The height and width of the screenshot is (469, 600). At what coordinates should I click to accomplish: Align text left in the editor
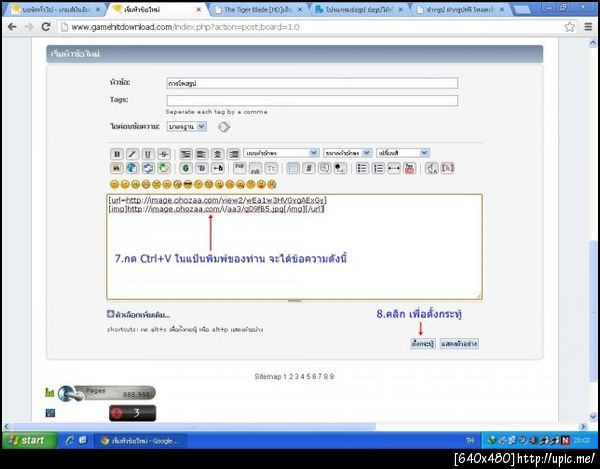(x=202, y=154)
